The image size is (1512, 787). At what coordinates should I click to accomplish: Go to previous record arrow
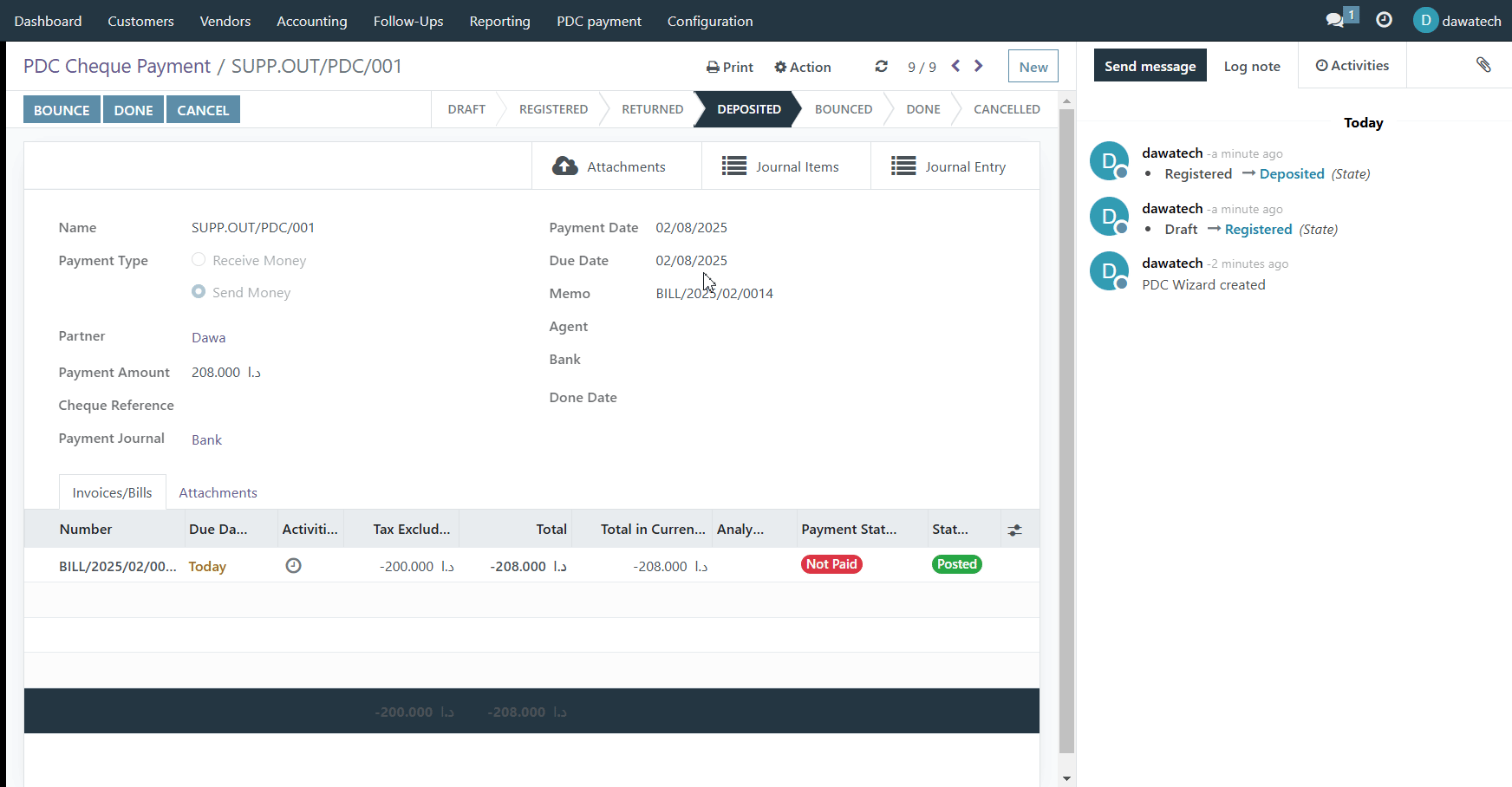pos(955,66)
